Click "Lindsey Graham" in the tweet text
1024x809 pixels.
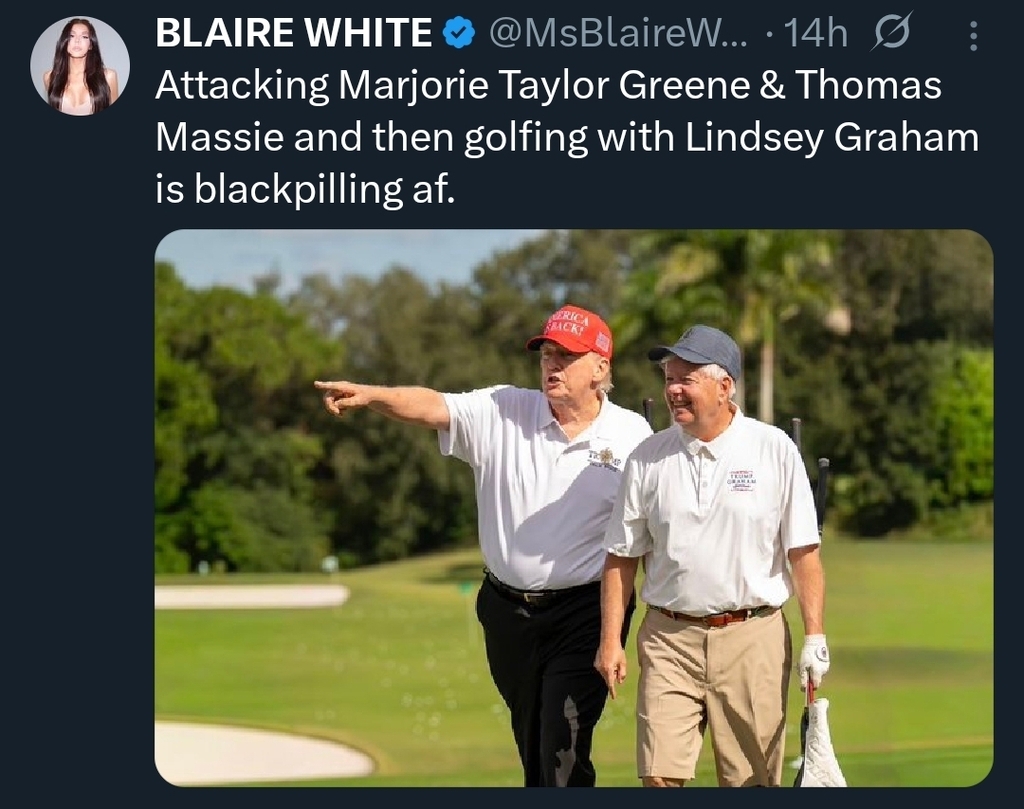[832, 138]
